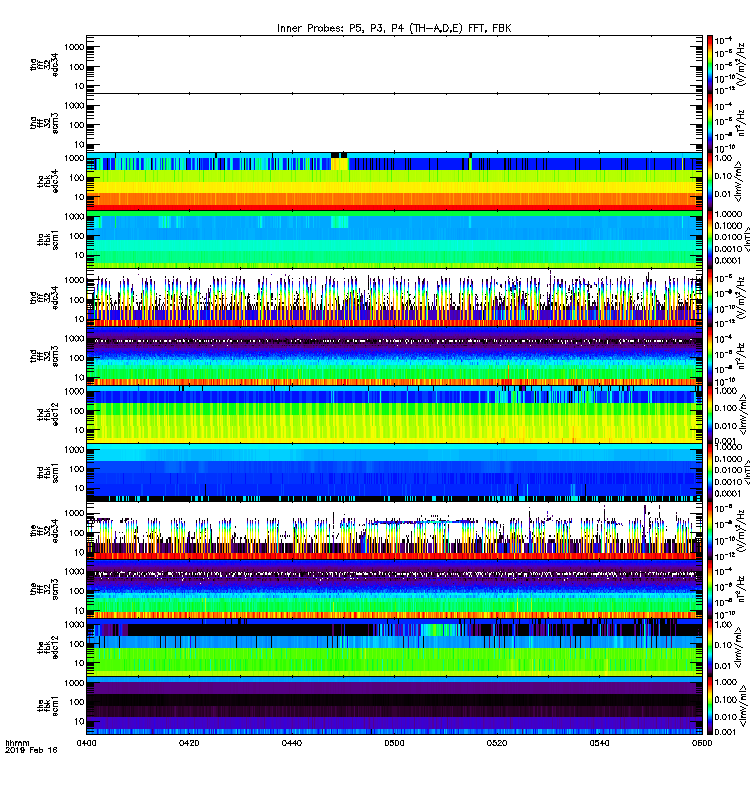Click the color bar of the top tha edc34 panel

[x=710, y=64]
